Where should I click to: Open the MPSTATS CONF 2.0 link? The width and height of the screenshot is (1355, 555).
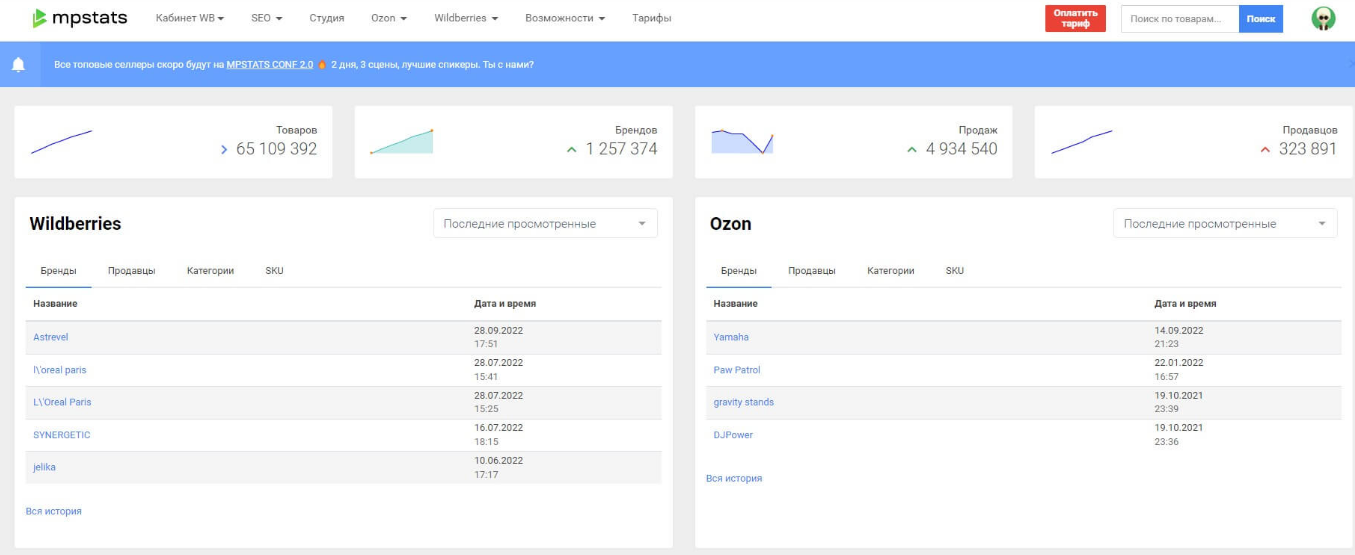coord(269,65)
